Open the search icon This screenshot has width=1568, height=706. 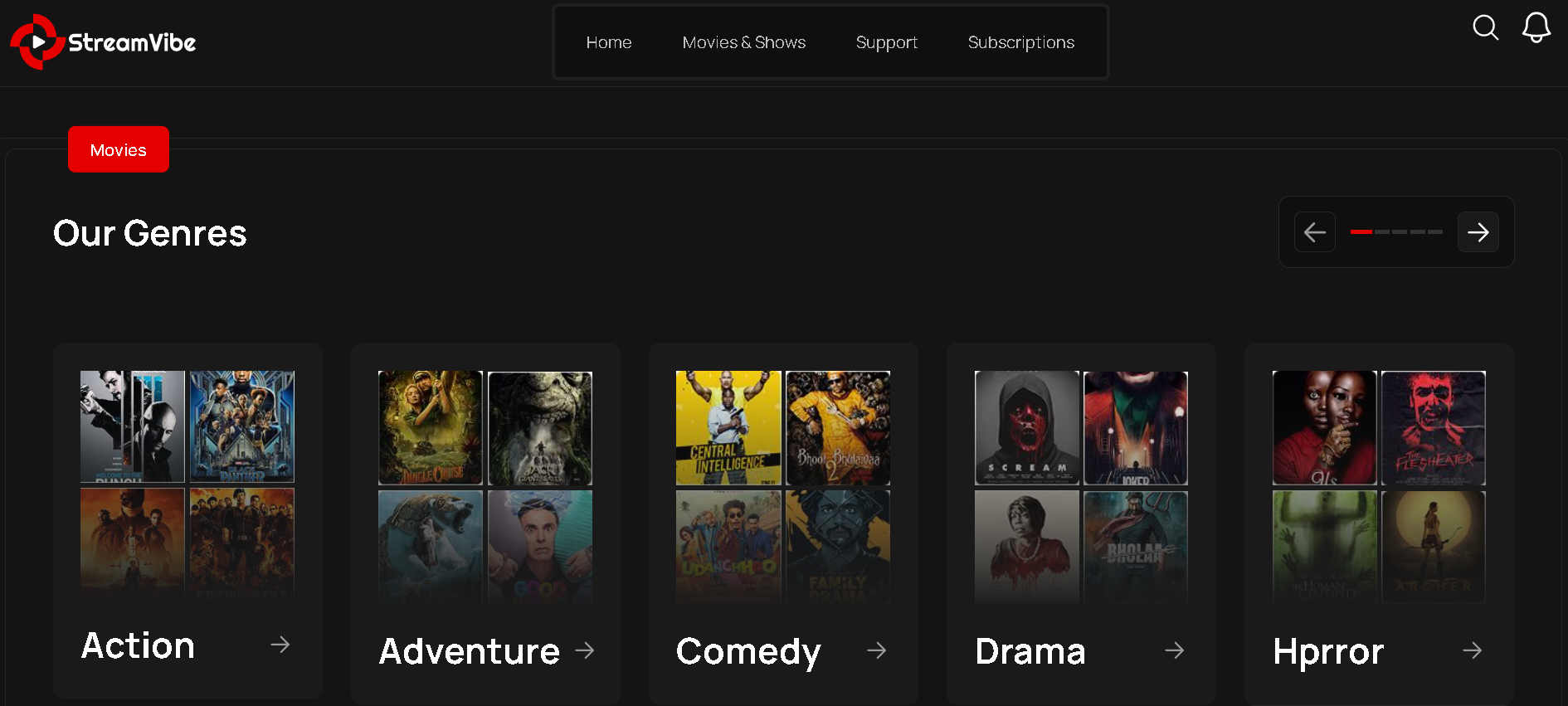click(1485, 28)
